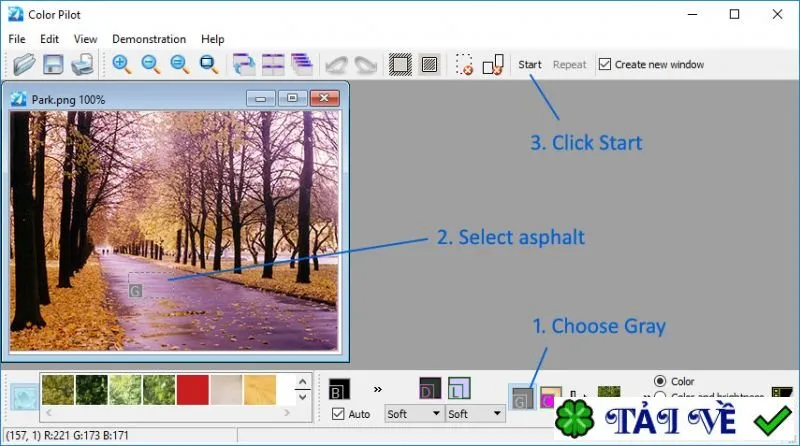This screenshot has height=446, width=800.
Task: Toggle the Auto checkbox
Action: point(338,414)
